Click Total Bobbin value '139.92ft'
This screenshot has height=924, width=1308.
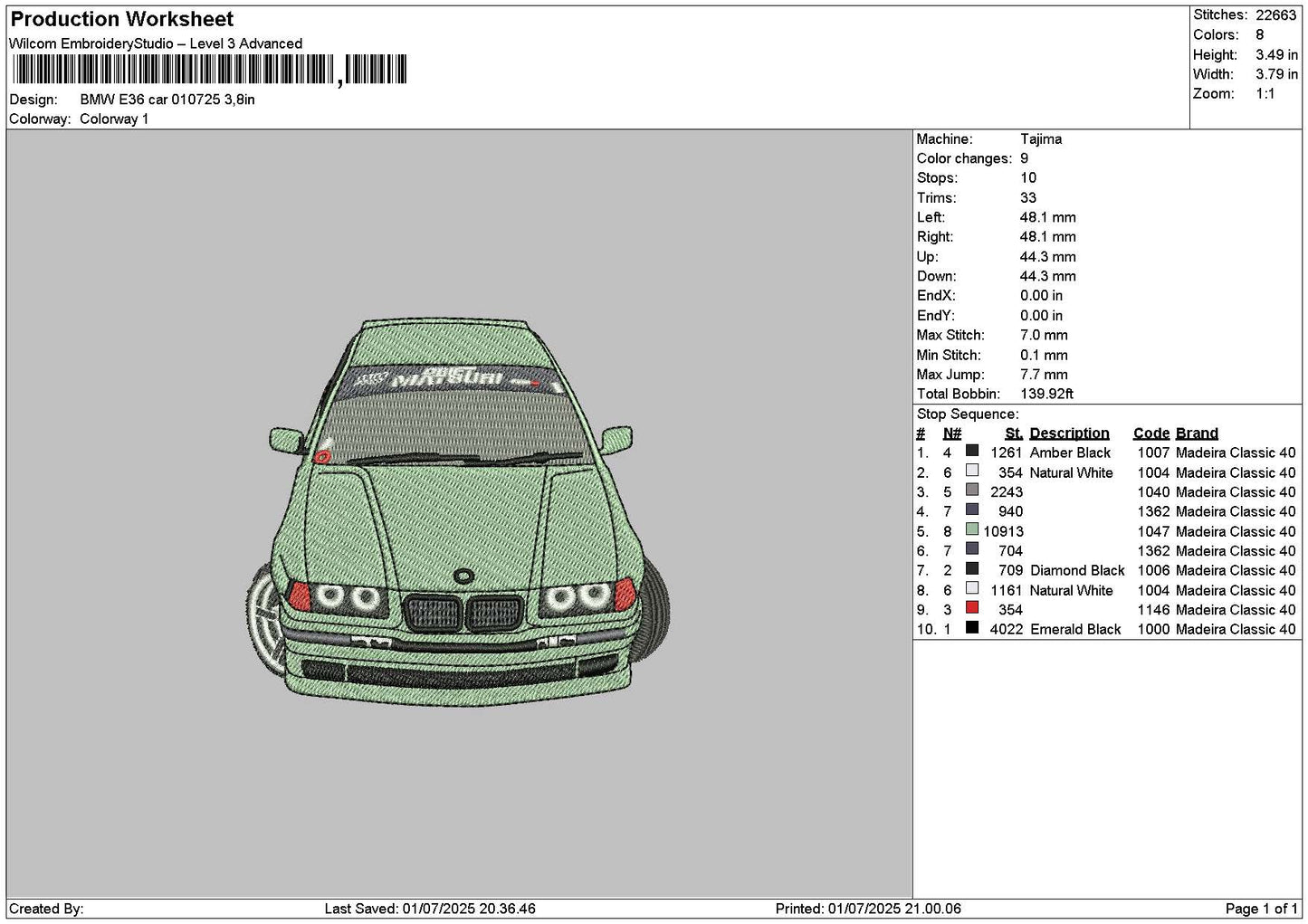(x=1047, y=395)
